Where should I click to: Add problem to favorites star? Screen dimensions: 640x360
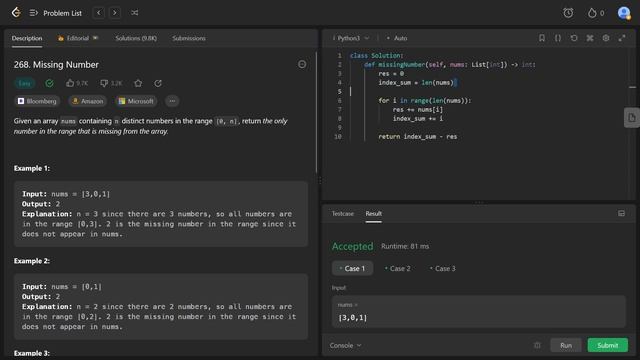pyautogui.click(x=138, y=83)
